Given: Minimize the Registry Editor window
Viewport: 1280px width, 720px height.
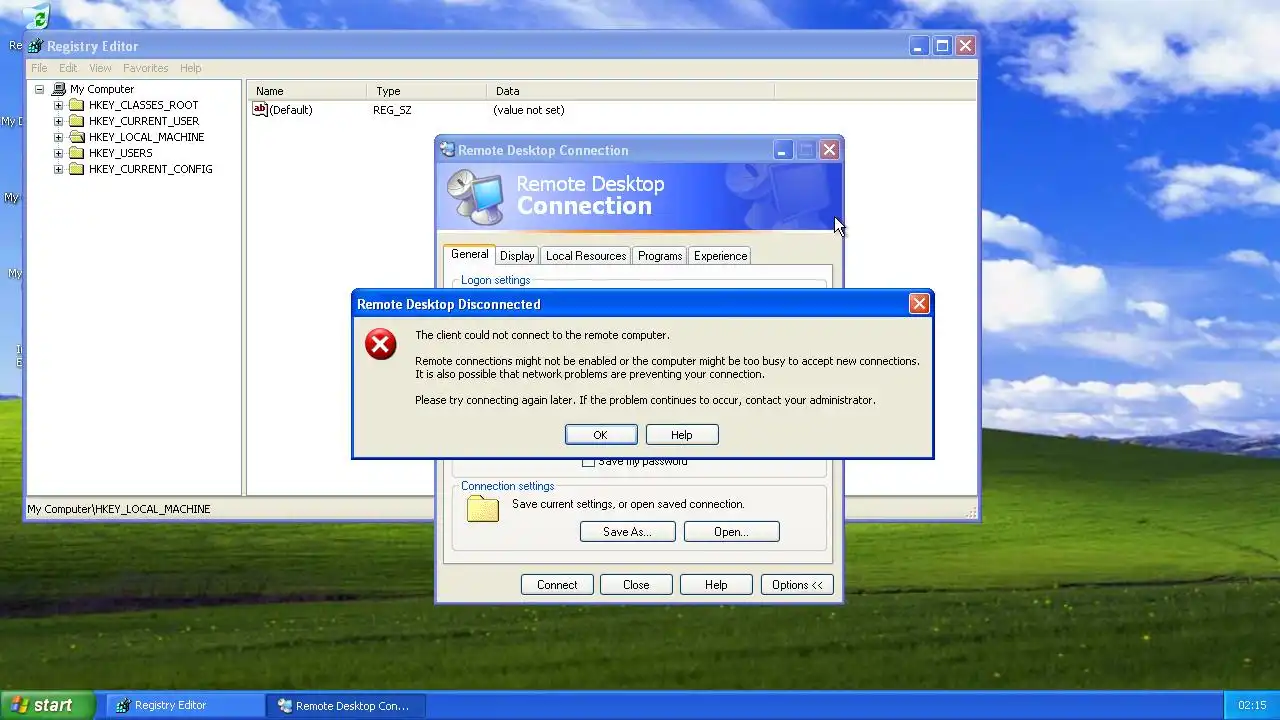Looking at the screenshot, I should click(x=919, y=46).
